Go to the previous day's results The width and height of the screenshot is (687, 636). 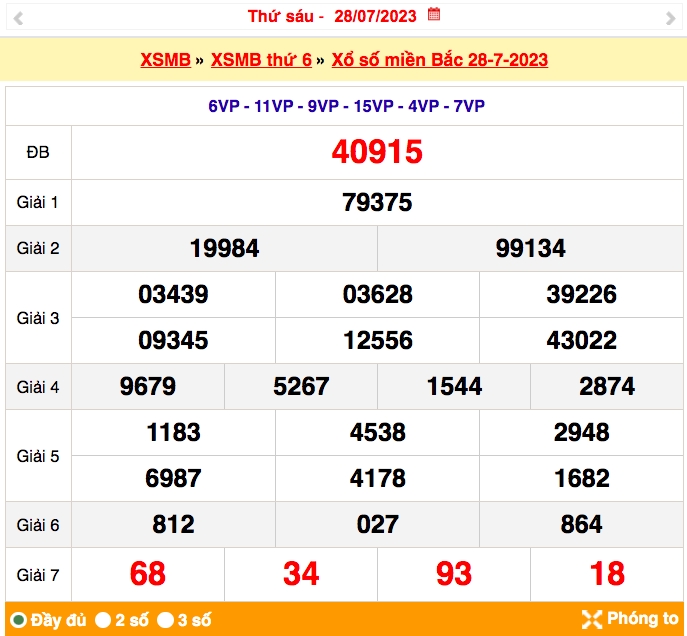pyautogui.click(x=18, y=18)
